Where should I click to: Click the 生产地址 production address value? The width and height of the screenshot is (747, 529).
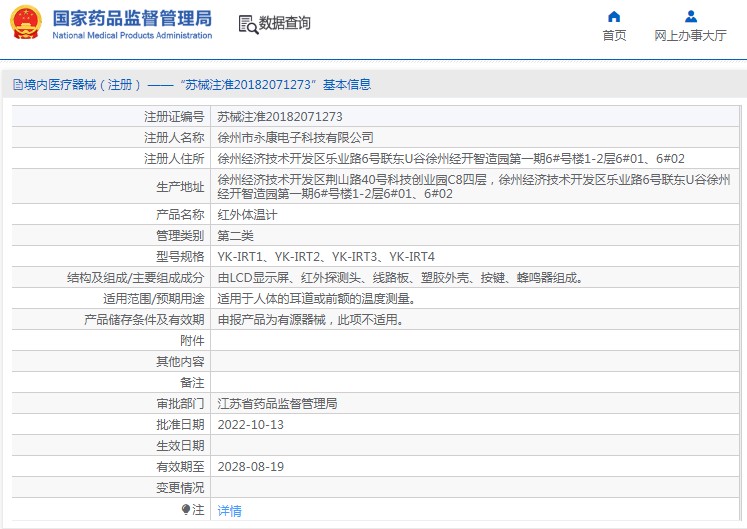474,187
